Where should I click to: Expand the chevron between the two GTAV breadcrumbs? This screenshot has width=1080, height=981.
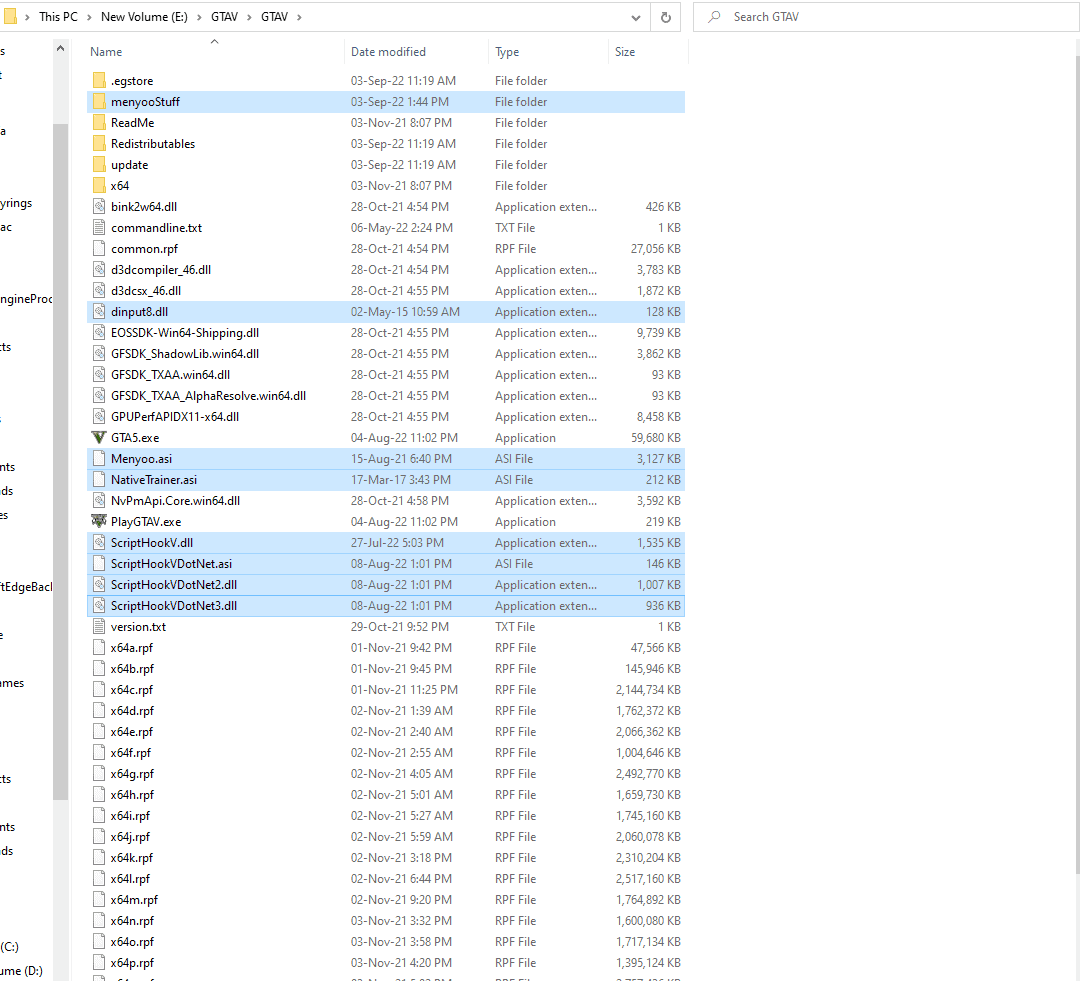(x=249, y=17)
